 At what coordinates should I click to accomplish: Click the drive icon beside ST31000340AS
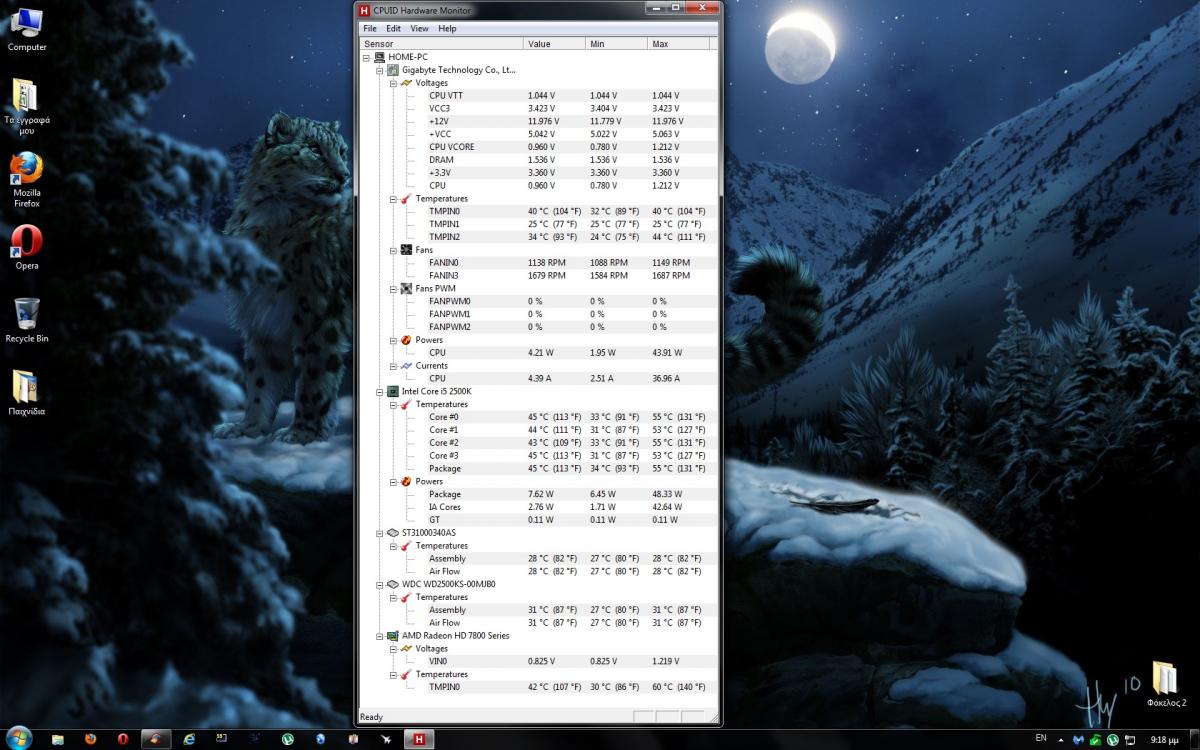point(393,533)
